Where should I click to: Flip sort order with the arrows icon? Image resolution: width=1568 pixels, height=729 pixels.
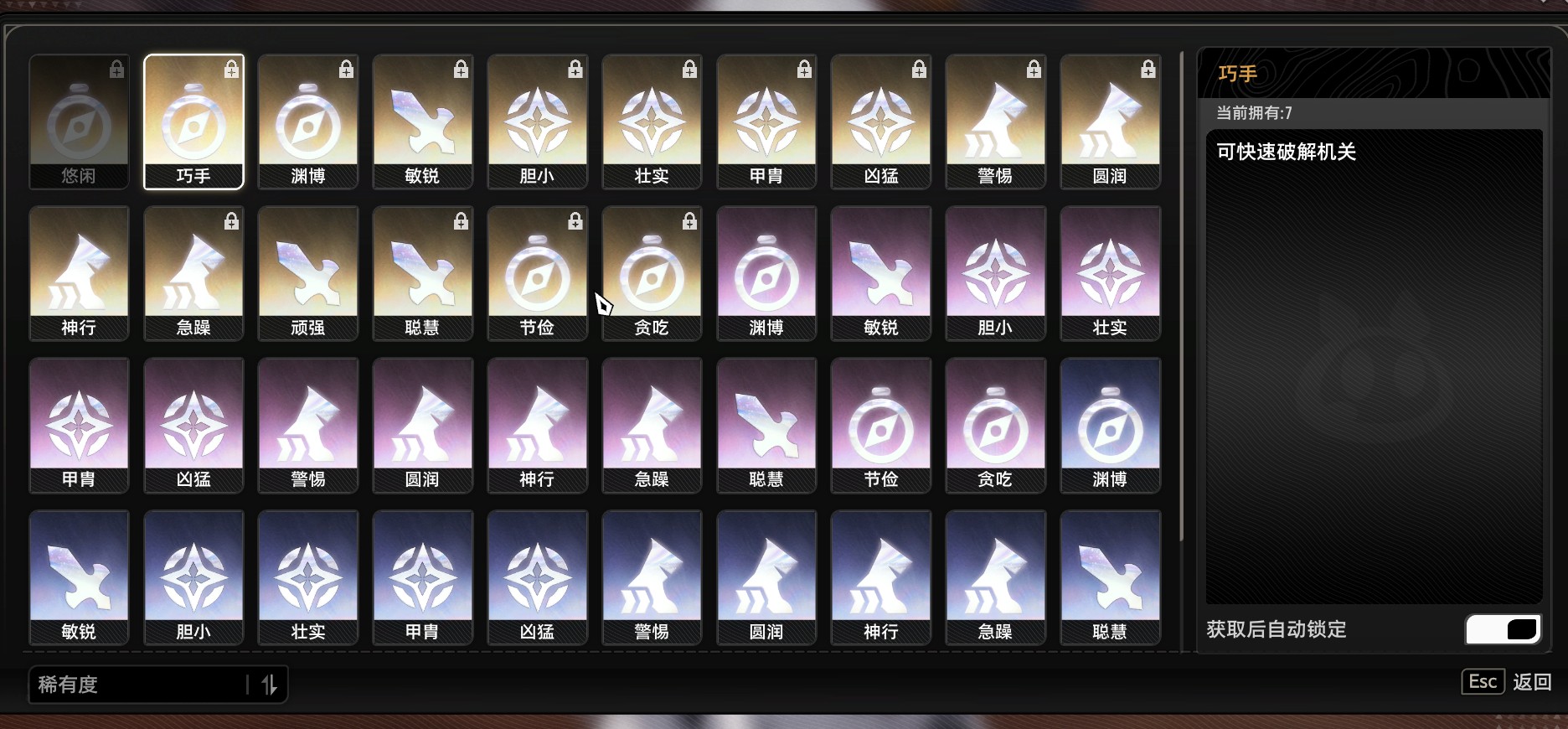pyautogui.click(x=269, y=685)
